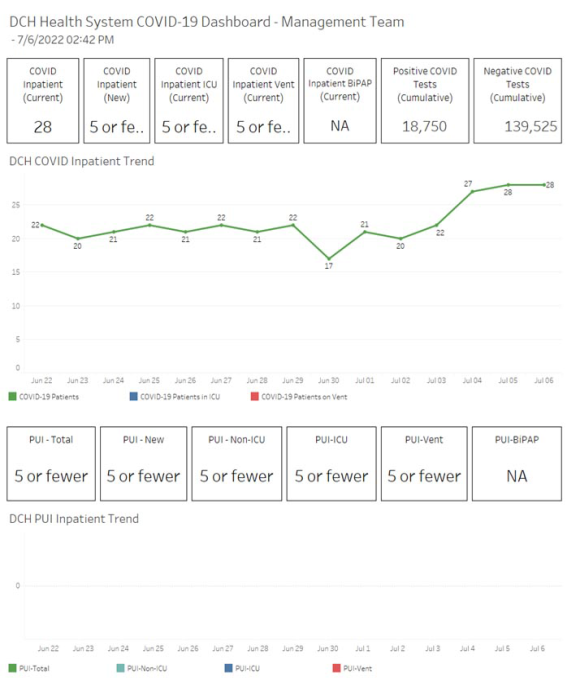Click the green COVID-19 Patients legend swatch
Viewport: 567px width, 695px height.
pyautogui.click(x=12, y=396)
